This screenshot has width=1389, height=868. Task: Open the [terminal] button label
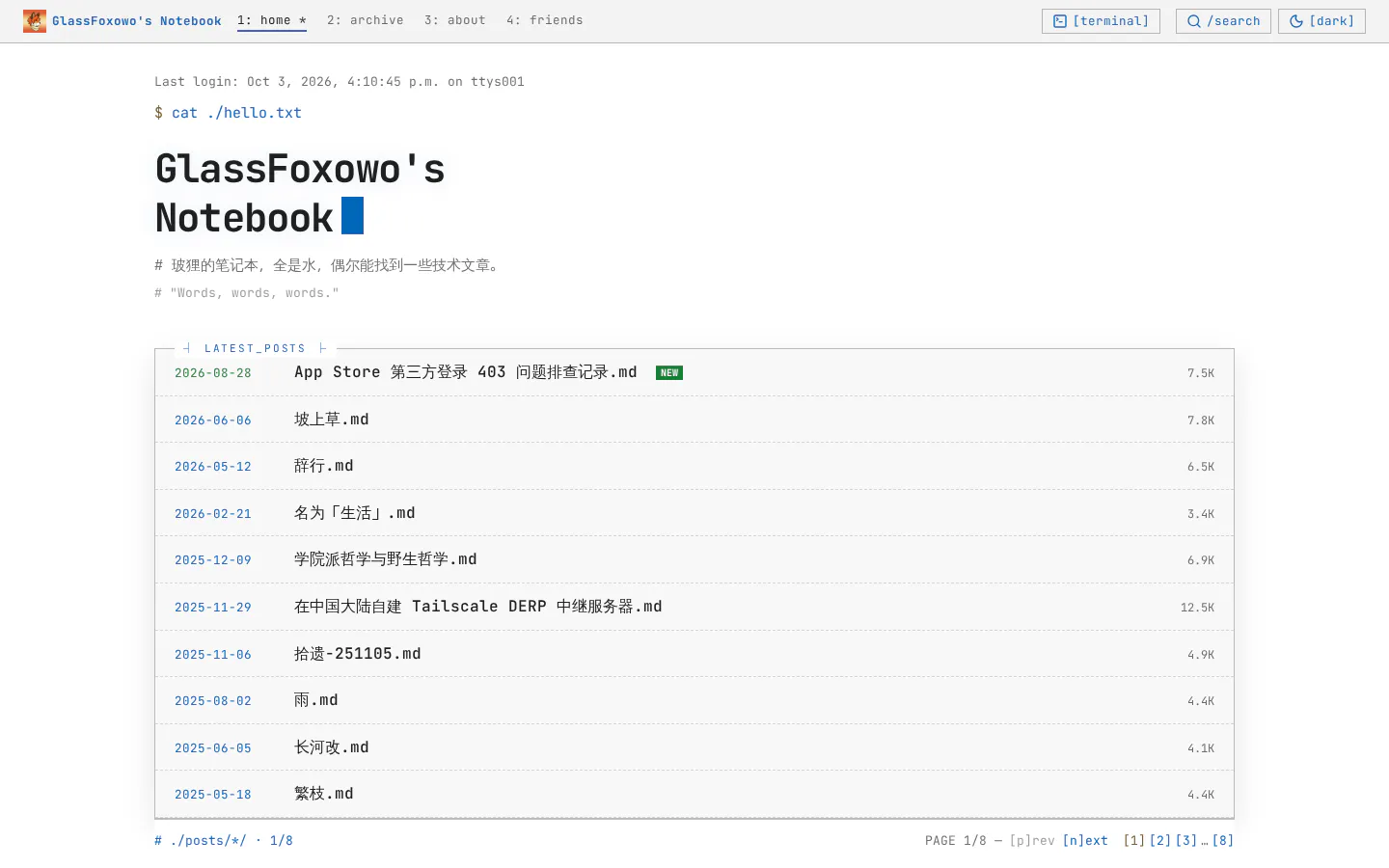point(1111,21)
